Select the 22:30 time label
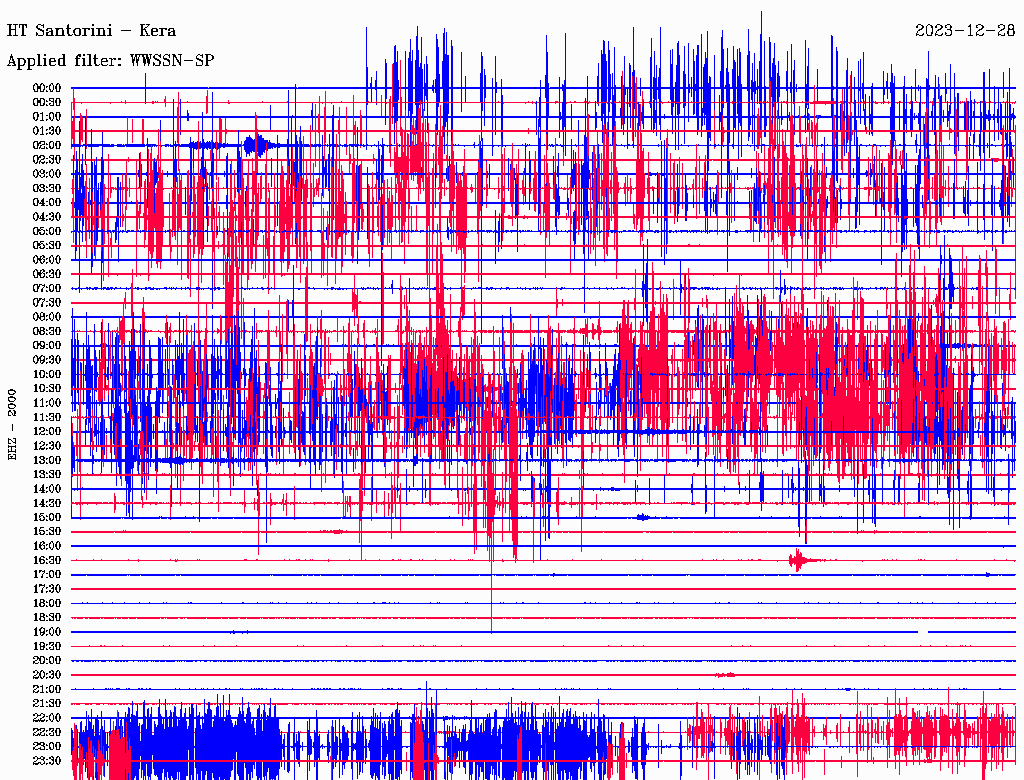The height and width of the screenshot is (780, 1024). 47,732
